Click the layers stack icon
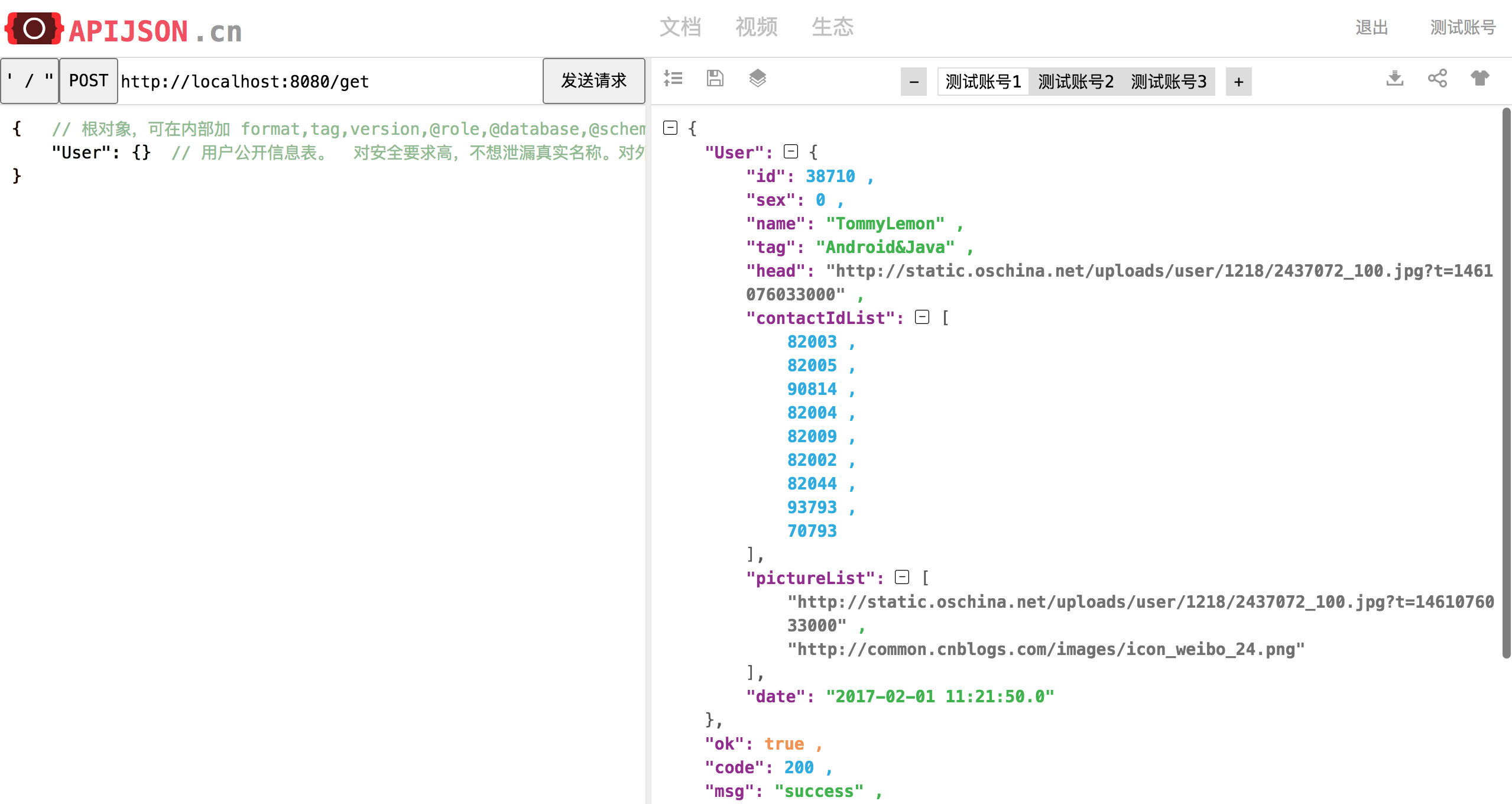The width and height of the screenshot is (1512, 804). (758, 78)
